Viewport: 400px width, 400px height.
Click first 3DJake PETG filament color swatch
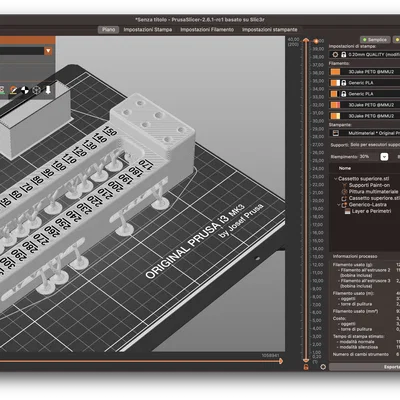pos(335,72)
